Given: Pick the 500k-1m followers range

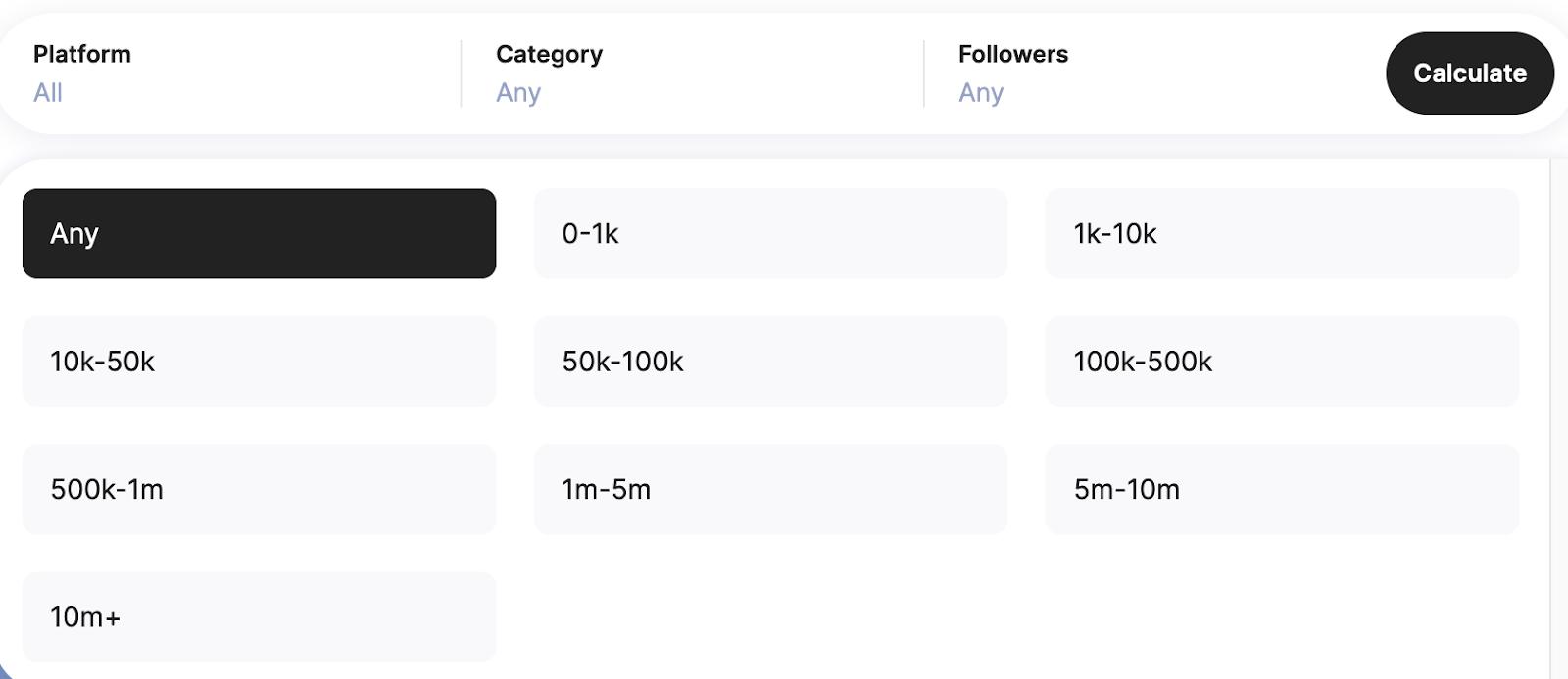Looking at the screenshot, I should click(x=259, y=489).
